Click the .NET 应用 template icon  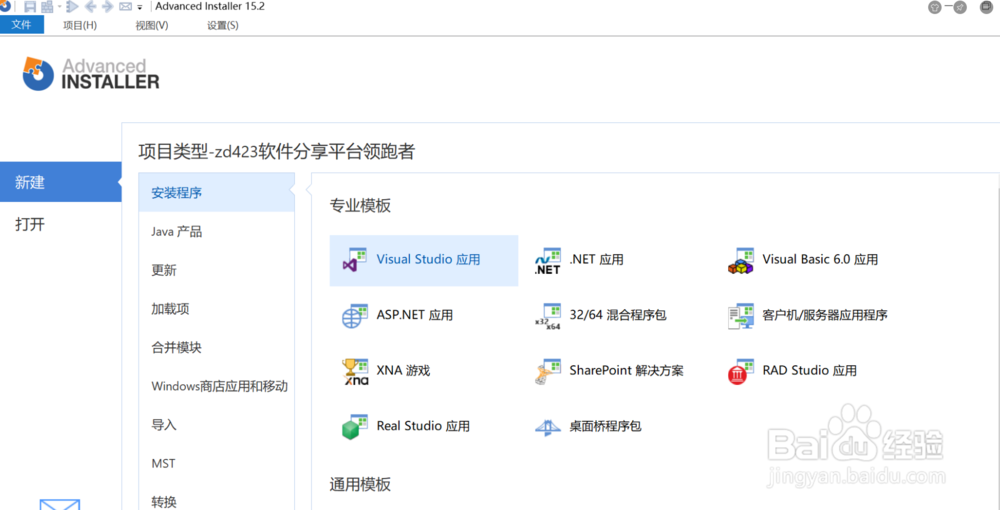[x=547, y=261]
